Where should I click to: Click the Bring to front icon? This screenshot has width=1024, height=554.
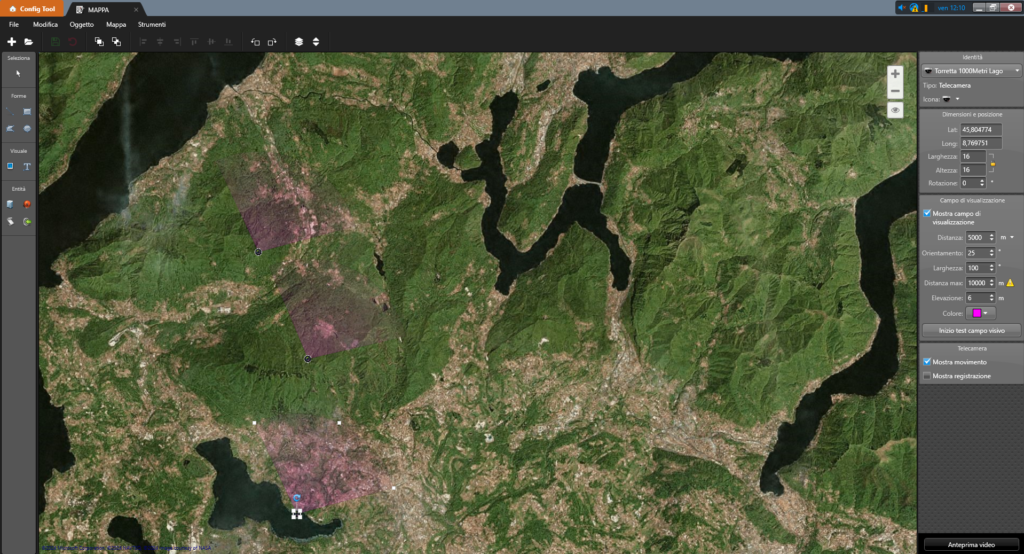point(99,42)
